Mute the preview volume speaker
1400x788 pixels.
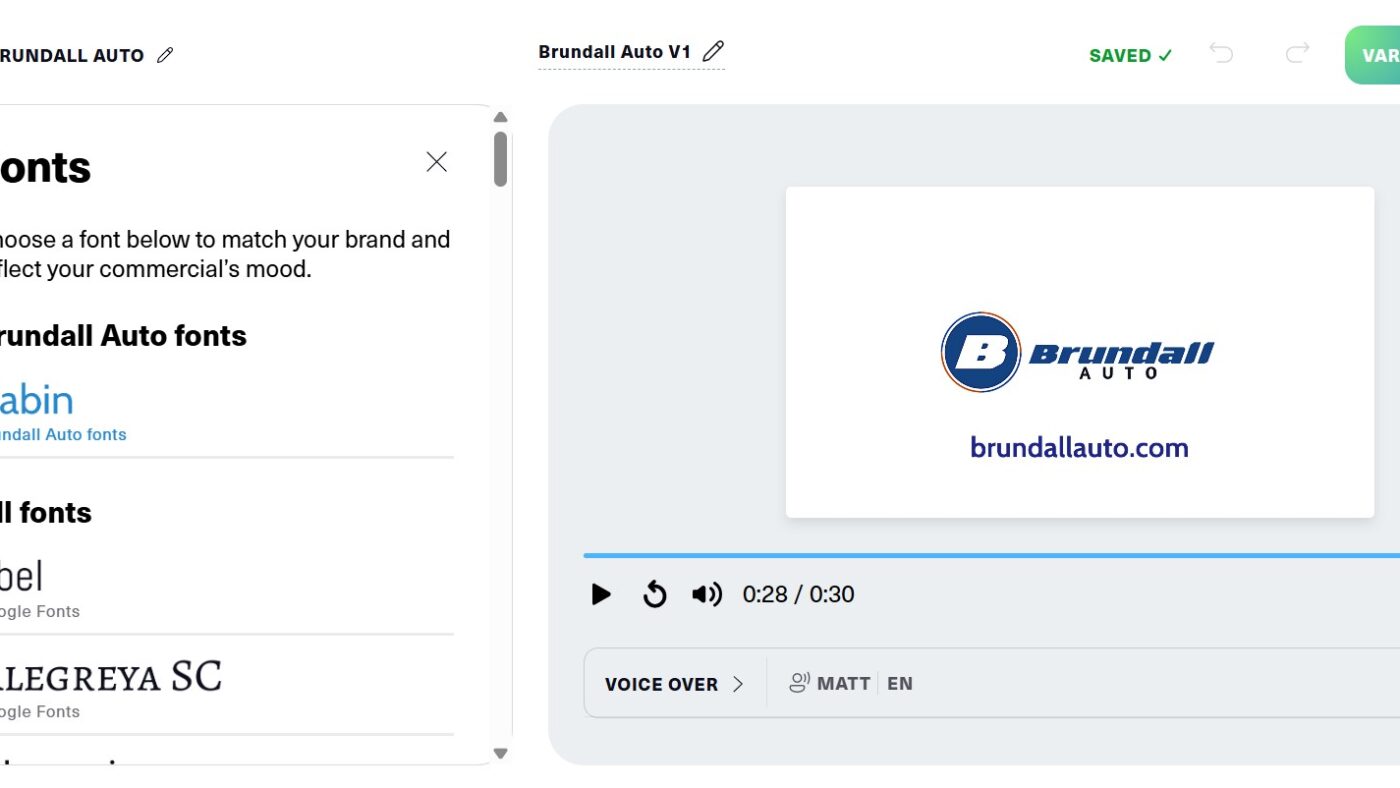point(706,595)
